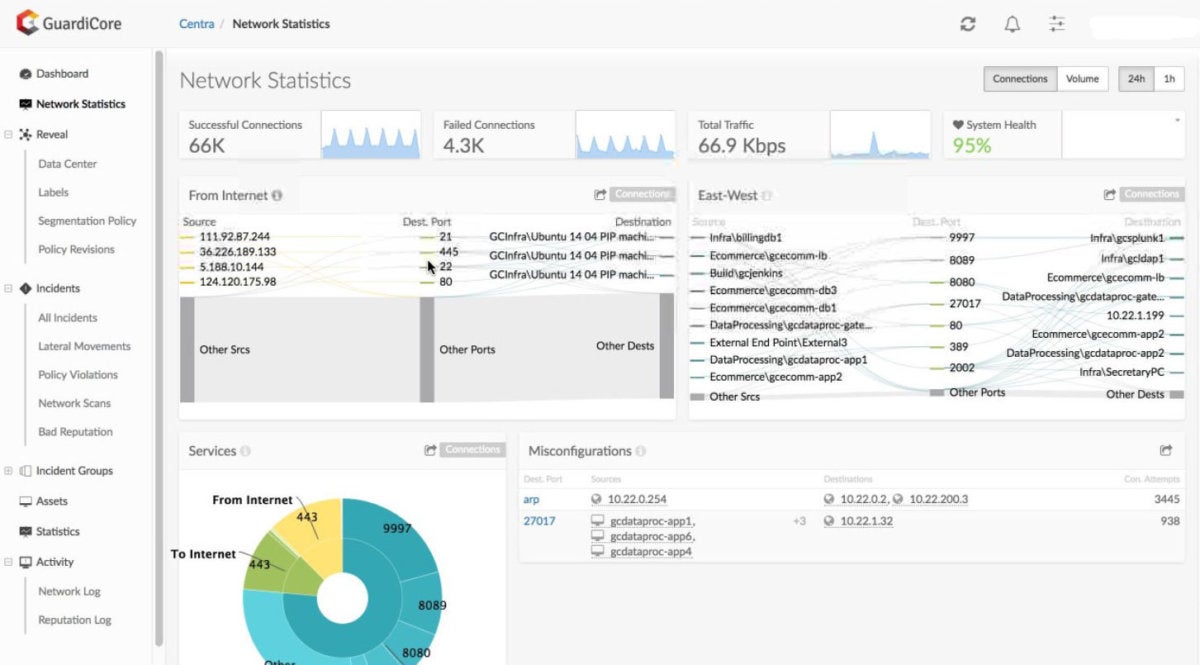Click the export icon in East-West panel
This screenshot has height=665, width=1200.
tap(1110, 195)
